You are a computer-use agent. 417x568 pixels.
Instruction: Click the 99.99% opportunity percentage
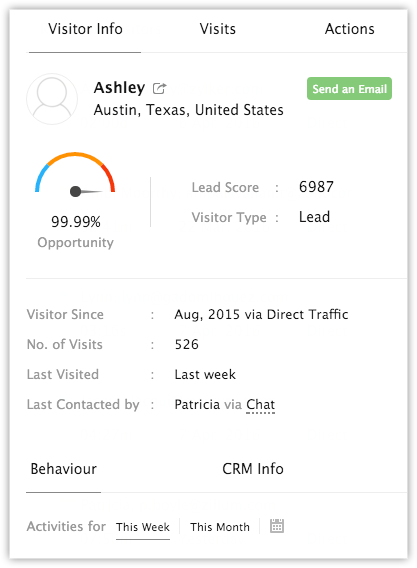click(x=76, y=222)
